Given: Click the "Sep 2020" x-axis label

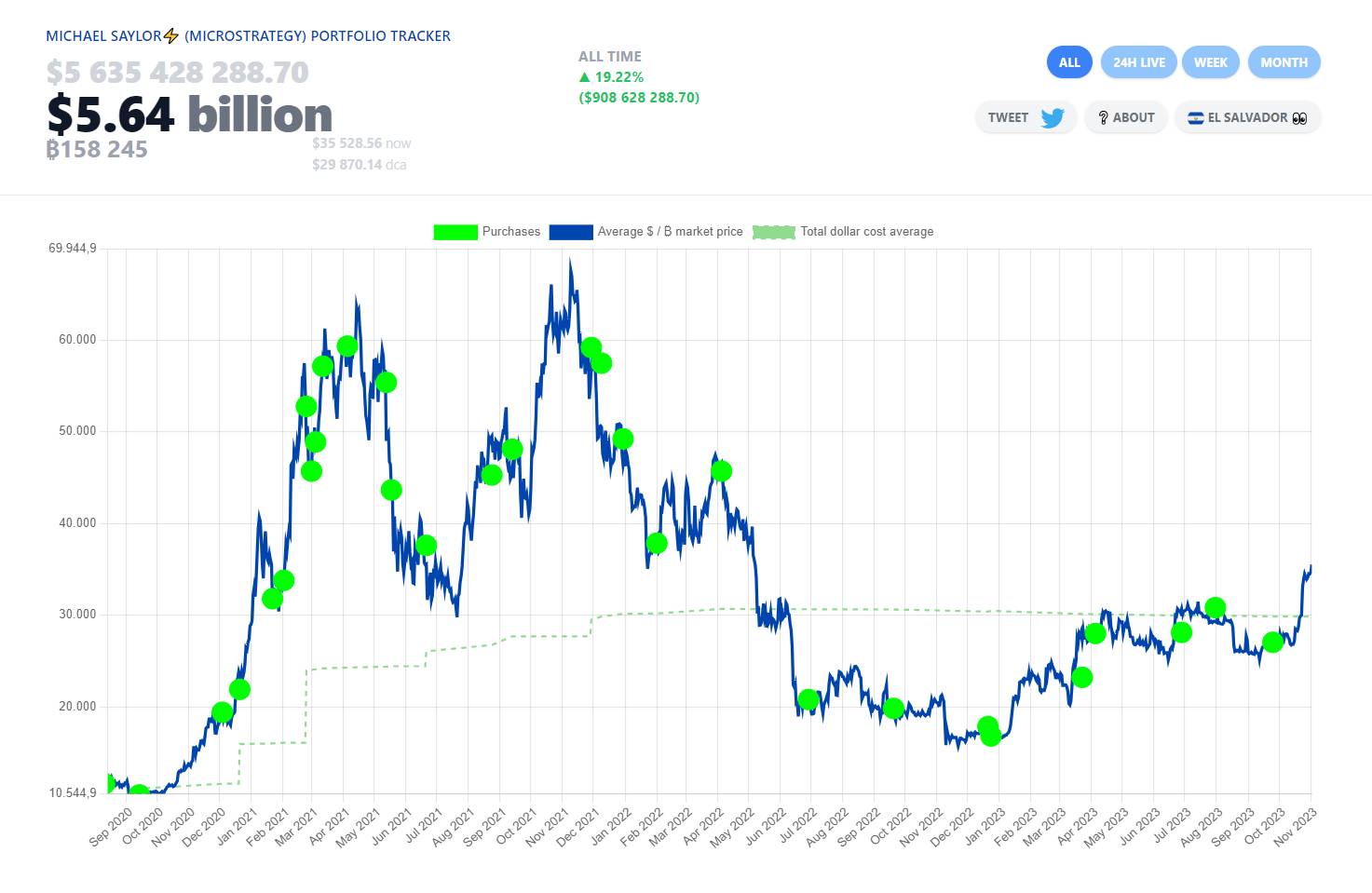Looking at the screenshot, I should tap(110, 828).
